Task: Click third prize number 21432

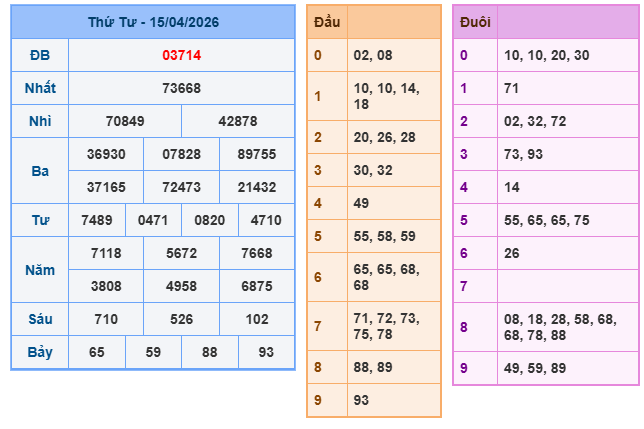Action: [x=257, y=187]
